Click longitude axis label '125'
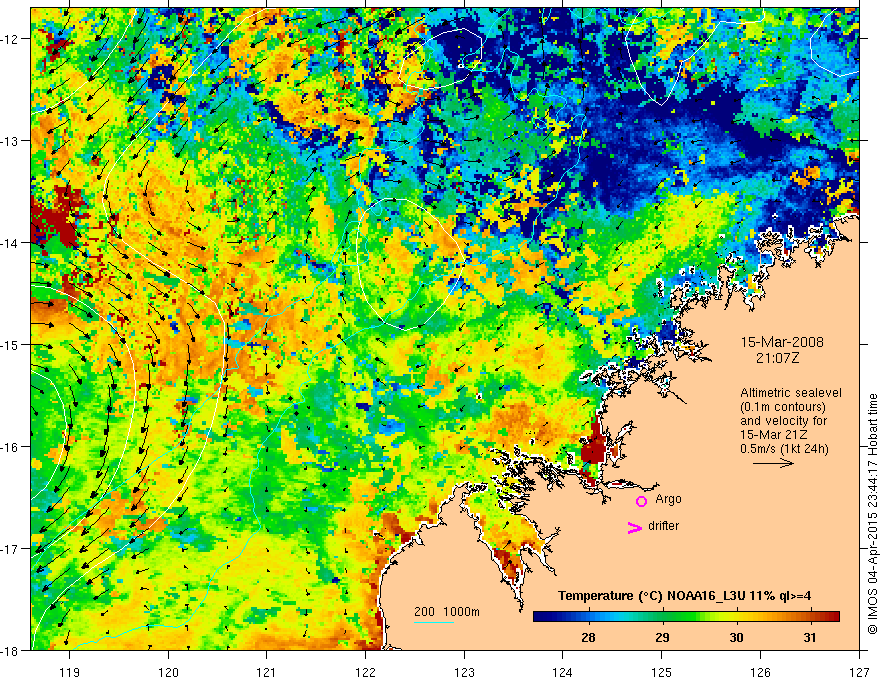 (662, 672)
